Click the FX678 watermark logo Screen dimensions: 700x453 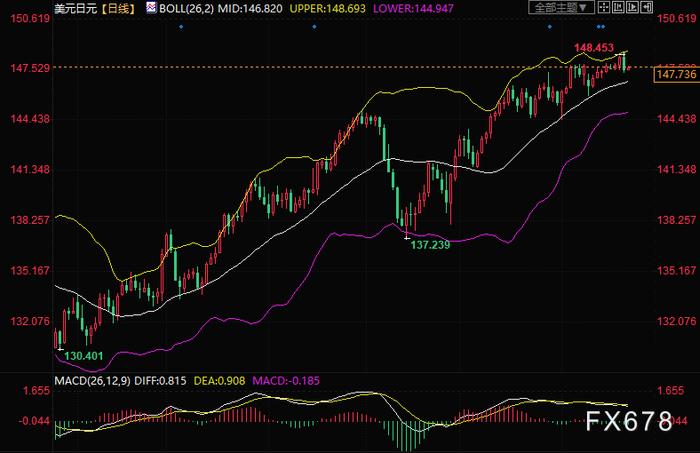point(629,421)
